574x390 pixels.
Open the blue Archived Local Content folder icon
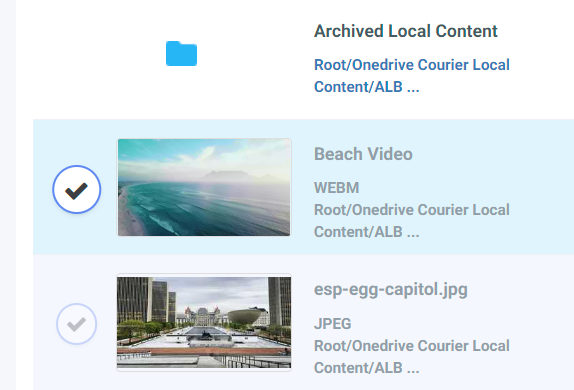click(181, 53)
